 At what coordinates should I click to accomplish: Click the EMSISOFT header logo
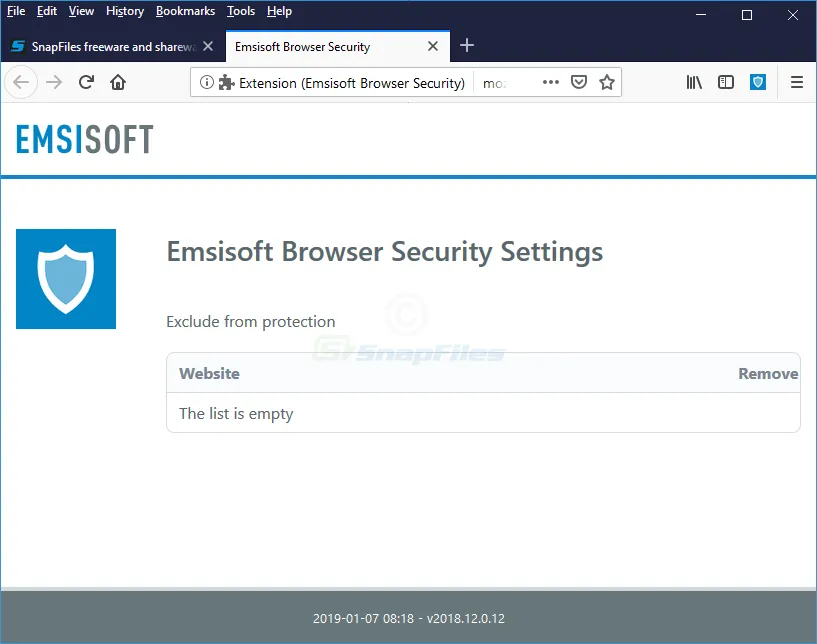point(84,139)
